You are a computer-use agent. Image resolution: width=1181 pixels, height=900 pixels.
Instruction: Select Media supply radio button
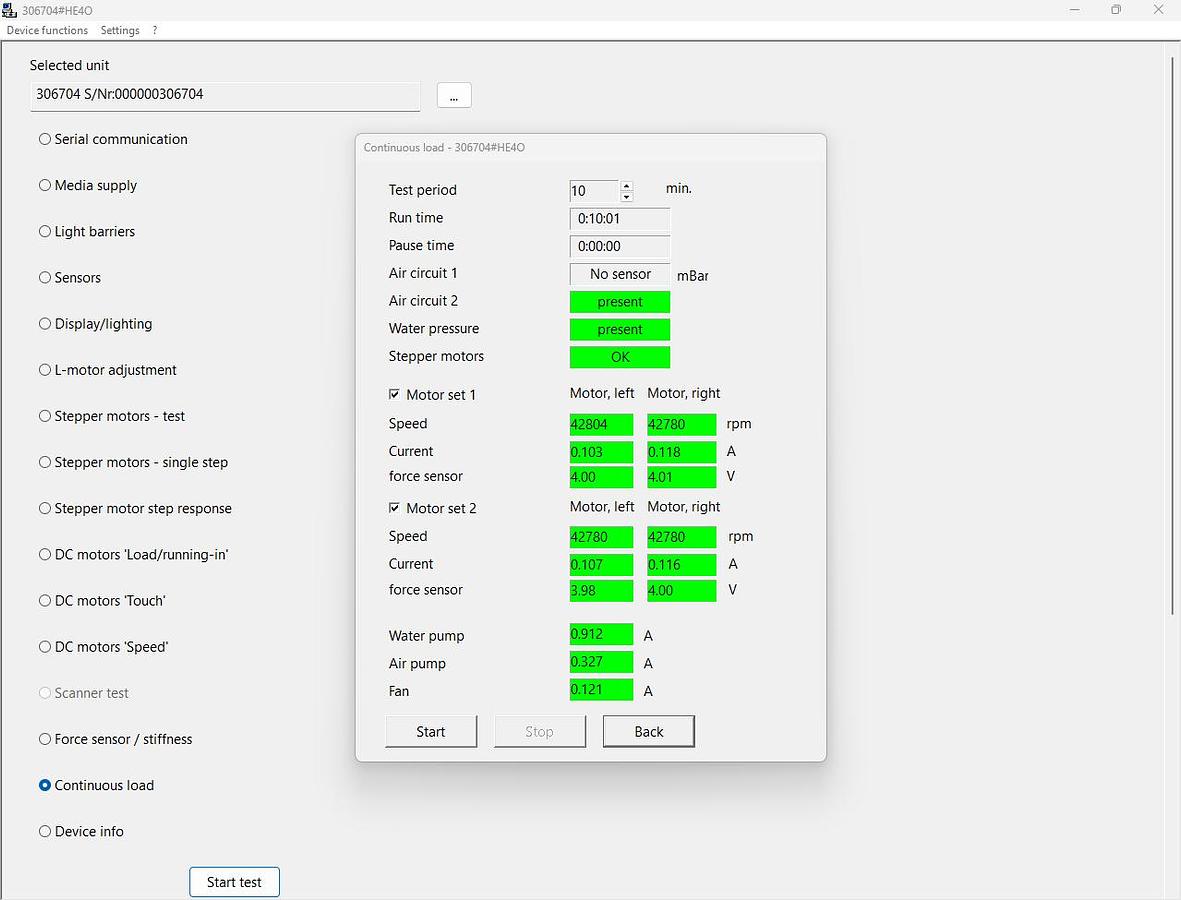[88, 185]
